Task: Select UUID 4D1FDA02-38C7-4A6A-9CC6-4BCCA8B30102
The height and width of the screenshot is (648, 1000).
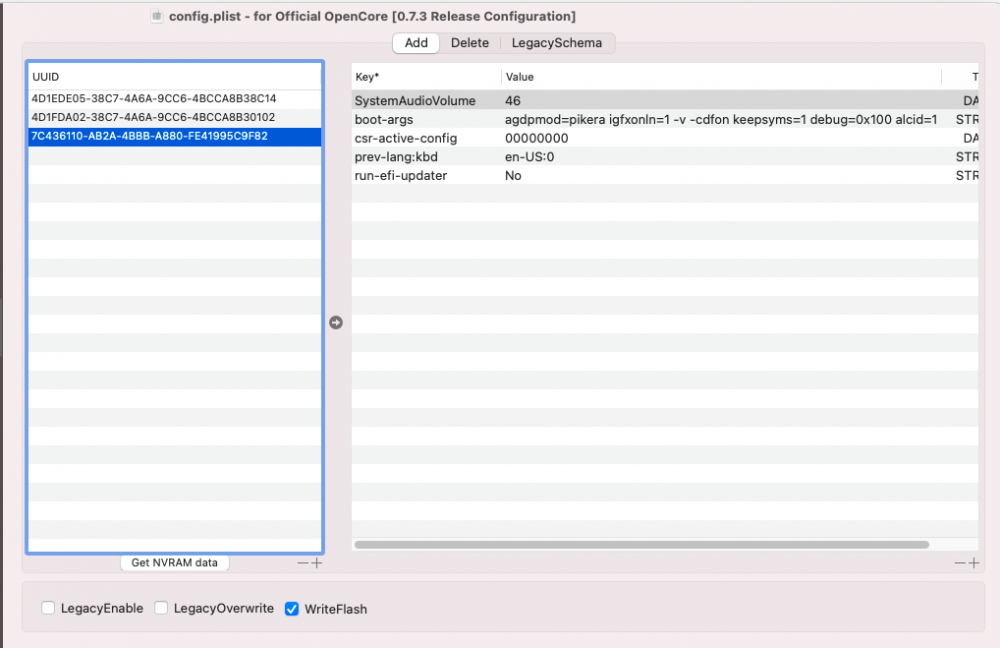Action: (175, 117)
